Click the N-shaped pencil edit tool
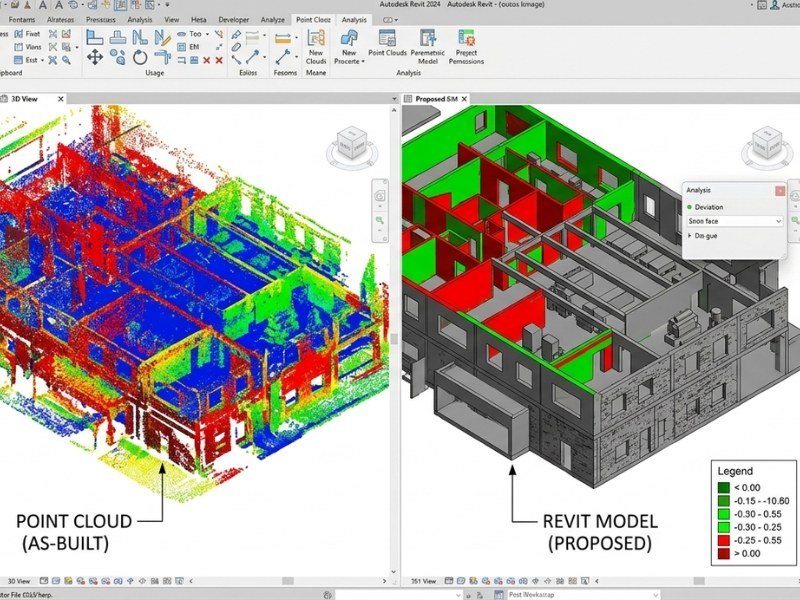 point(162,37)
